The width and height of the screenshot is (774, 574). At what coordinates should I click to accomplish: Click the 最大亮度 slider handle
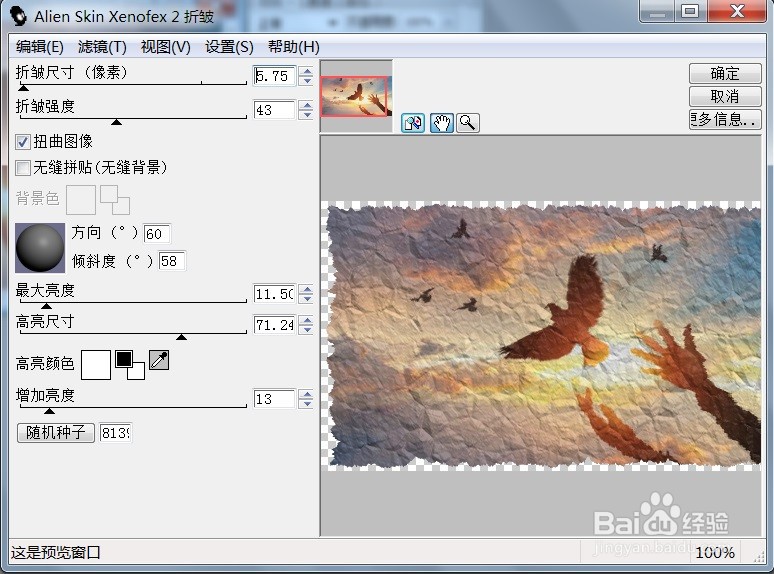(46, 306)
